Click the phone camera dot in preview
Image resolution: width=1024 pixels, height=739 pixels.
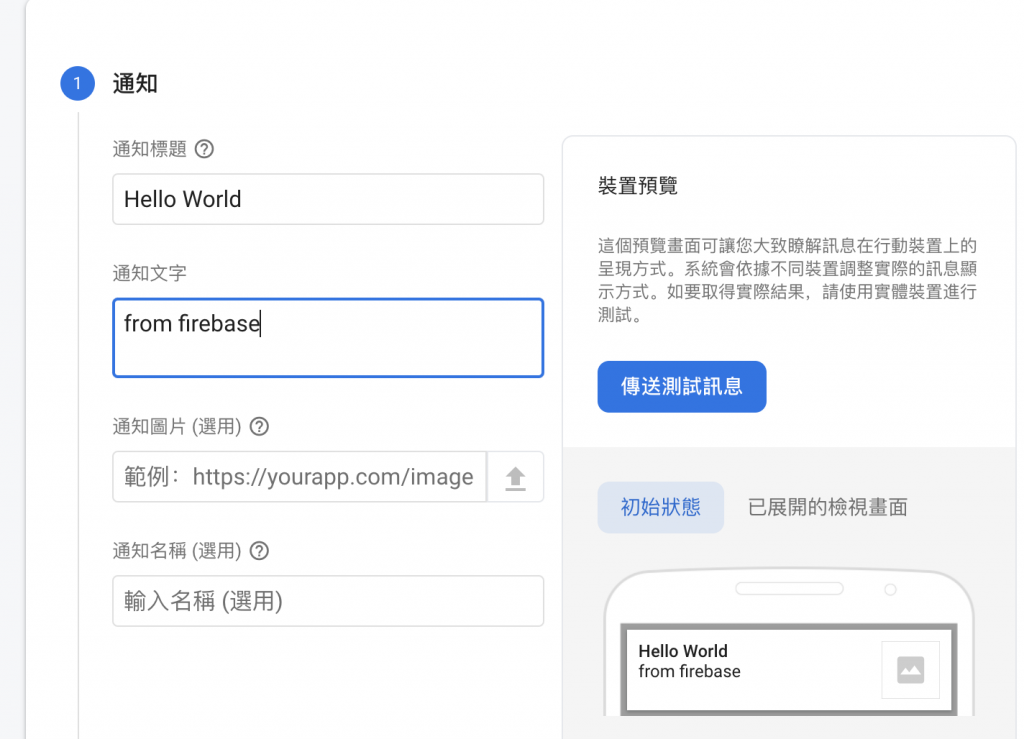pyautogui.click(x=890, y=590)
